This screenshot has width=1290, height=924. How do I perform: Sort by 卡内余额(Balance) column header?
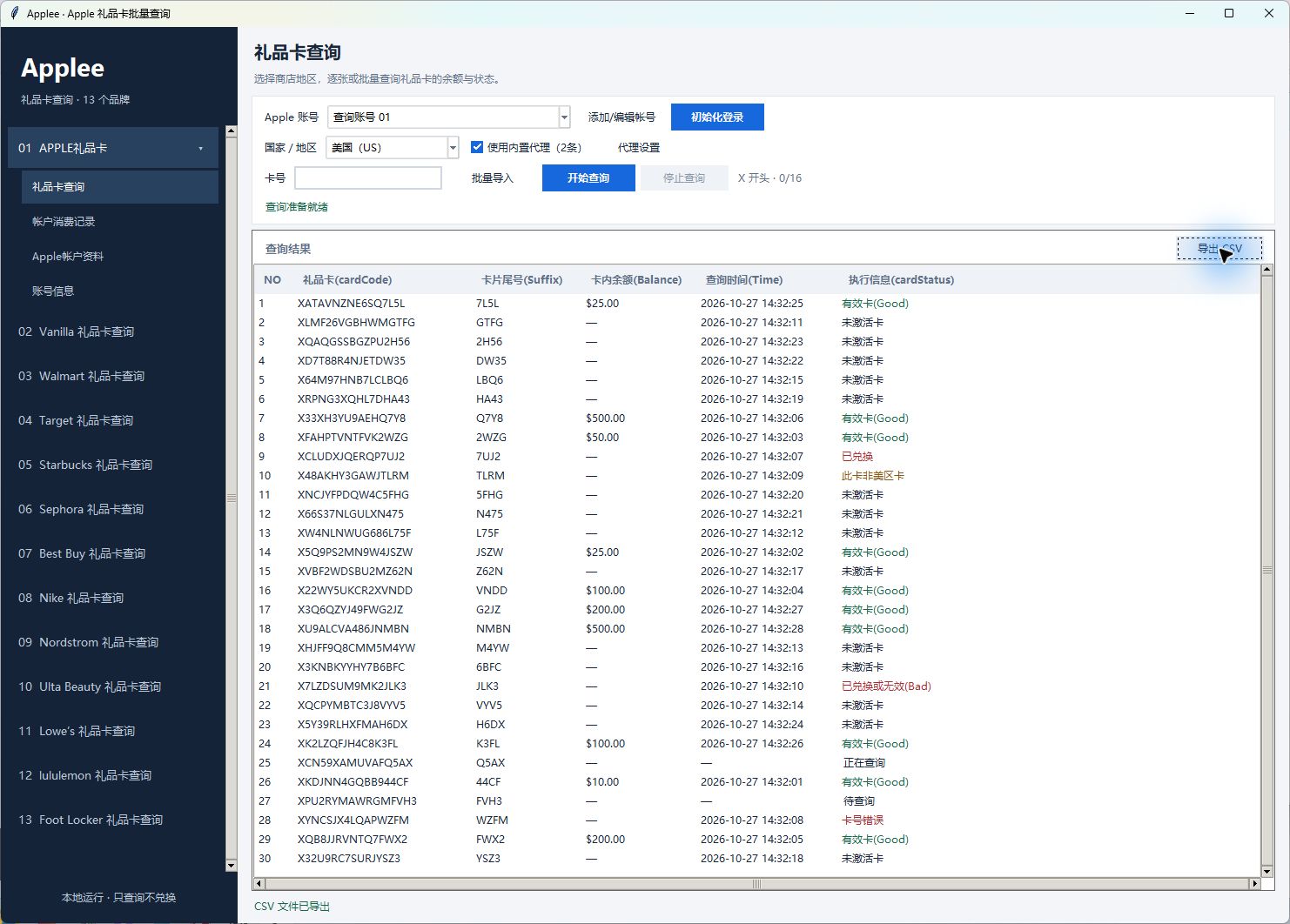coord(636,280)
